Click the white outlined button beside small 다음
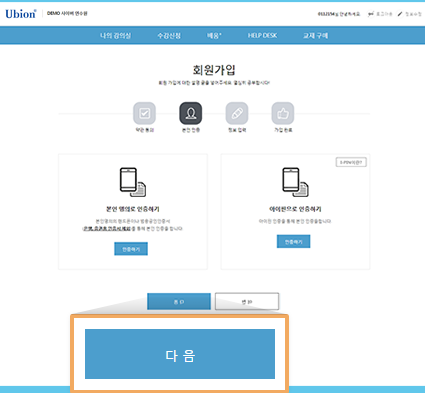Screen dimensions: 425x393 tap(247, 302)
